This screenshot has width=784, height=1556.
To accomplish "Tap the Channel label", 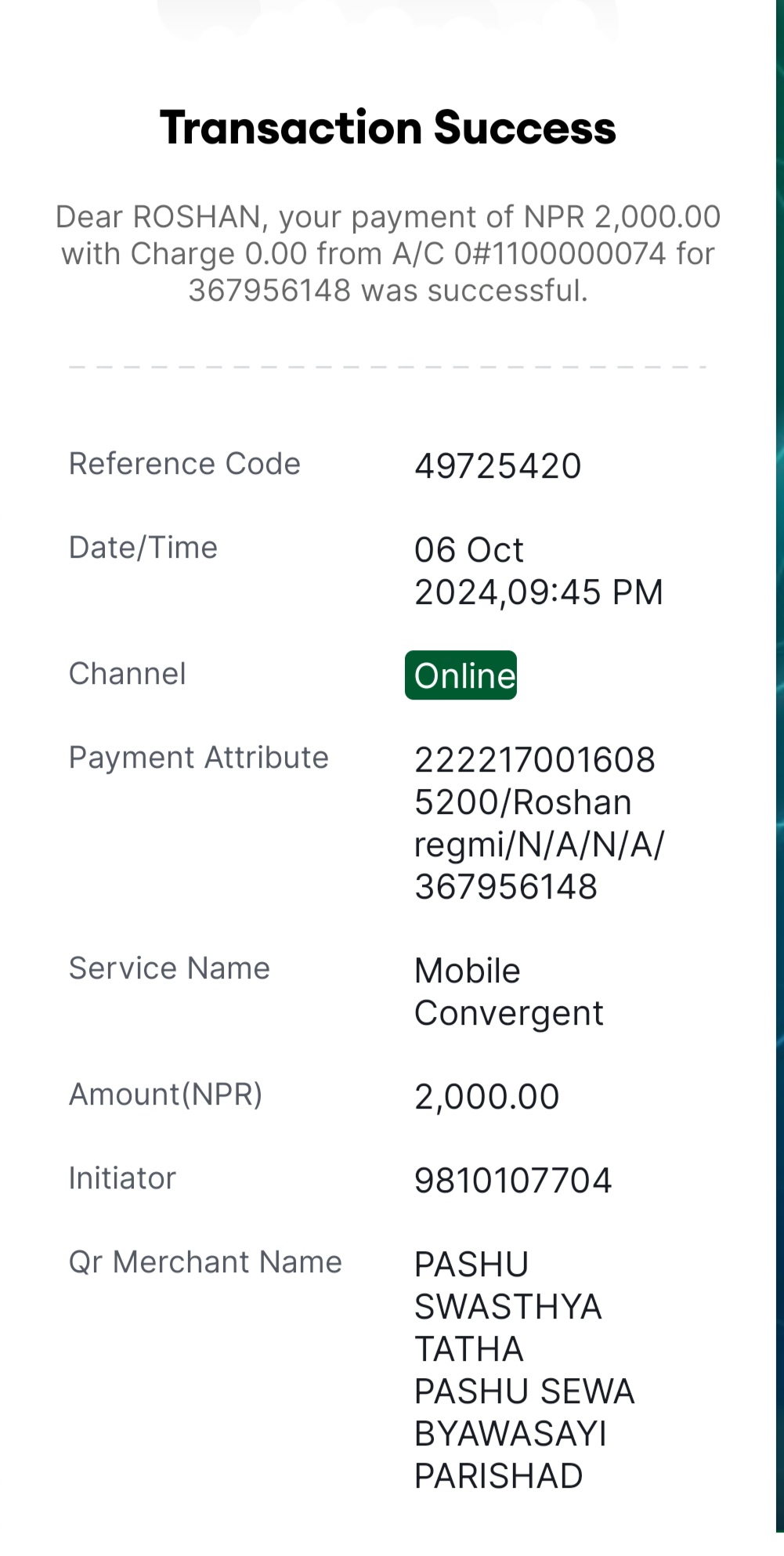I will coord(128,674).
